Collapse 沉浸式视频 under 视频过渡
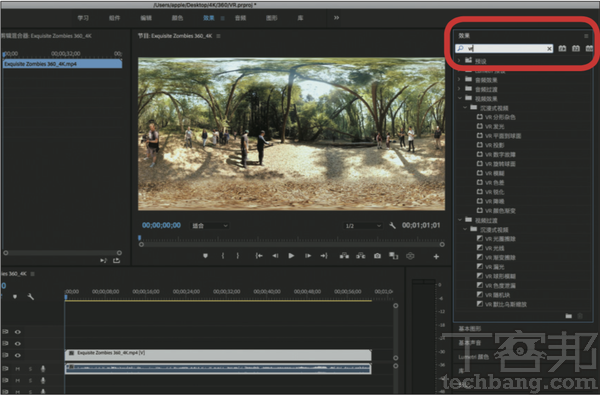This screenshot has height=395, width=600. tap(465, 229)
